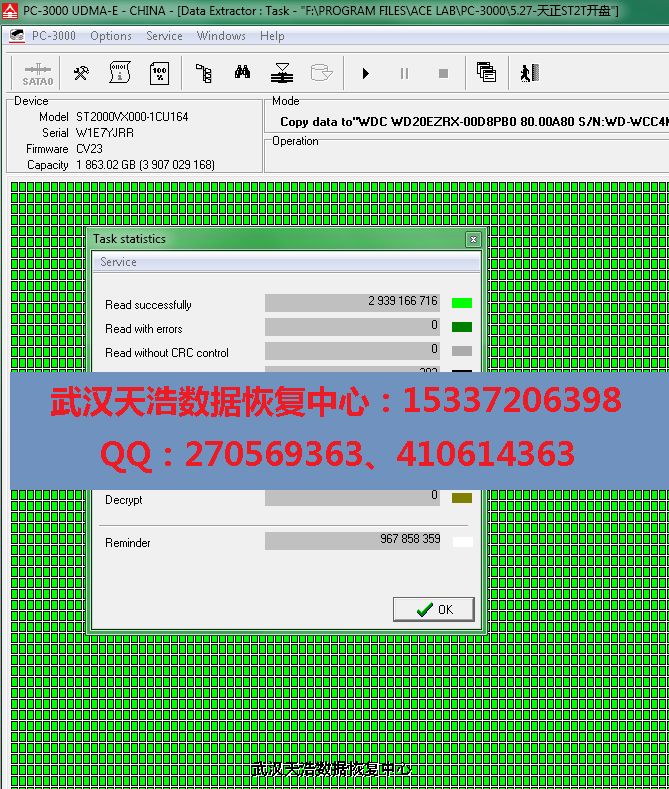
Task: Open the hammer and wrench utilities tool
Action: tap(81, 73)
